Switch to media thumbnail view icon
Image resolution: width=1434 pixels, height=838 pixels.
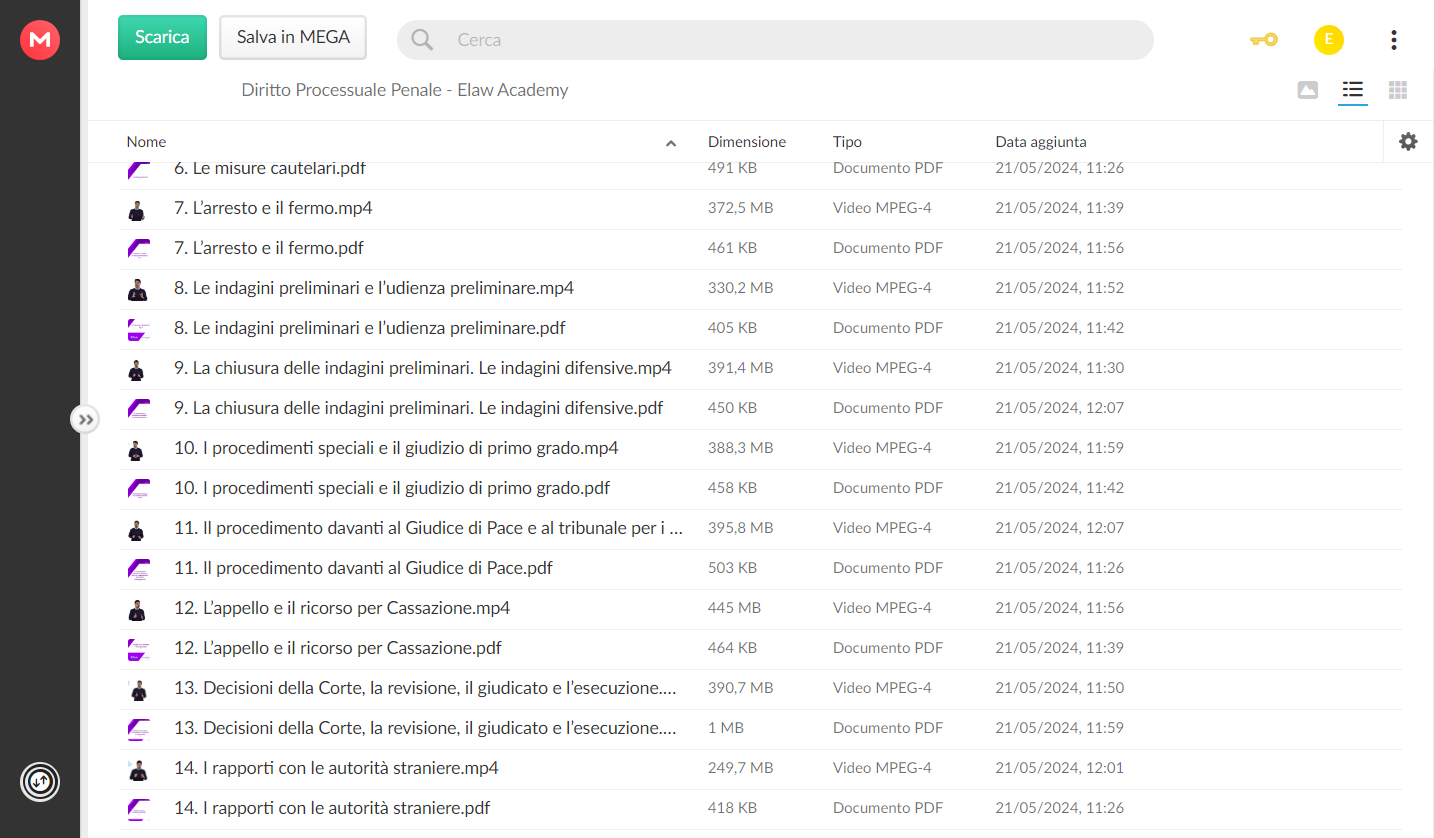pos(1308,90)
